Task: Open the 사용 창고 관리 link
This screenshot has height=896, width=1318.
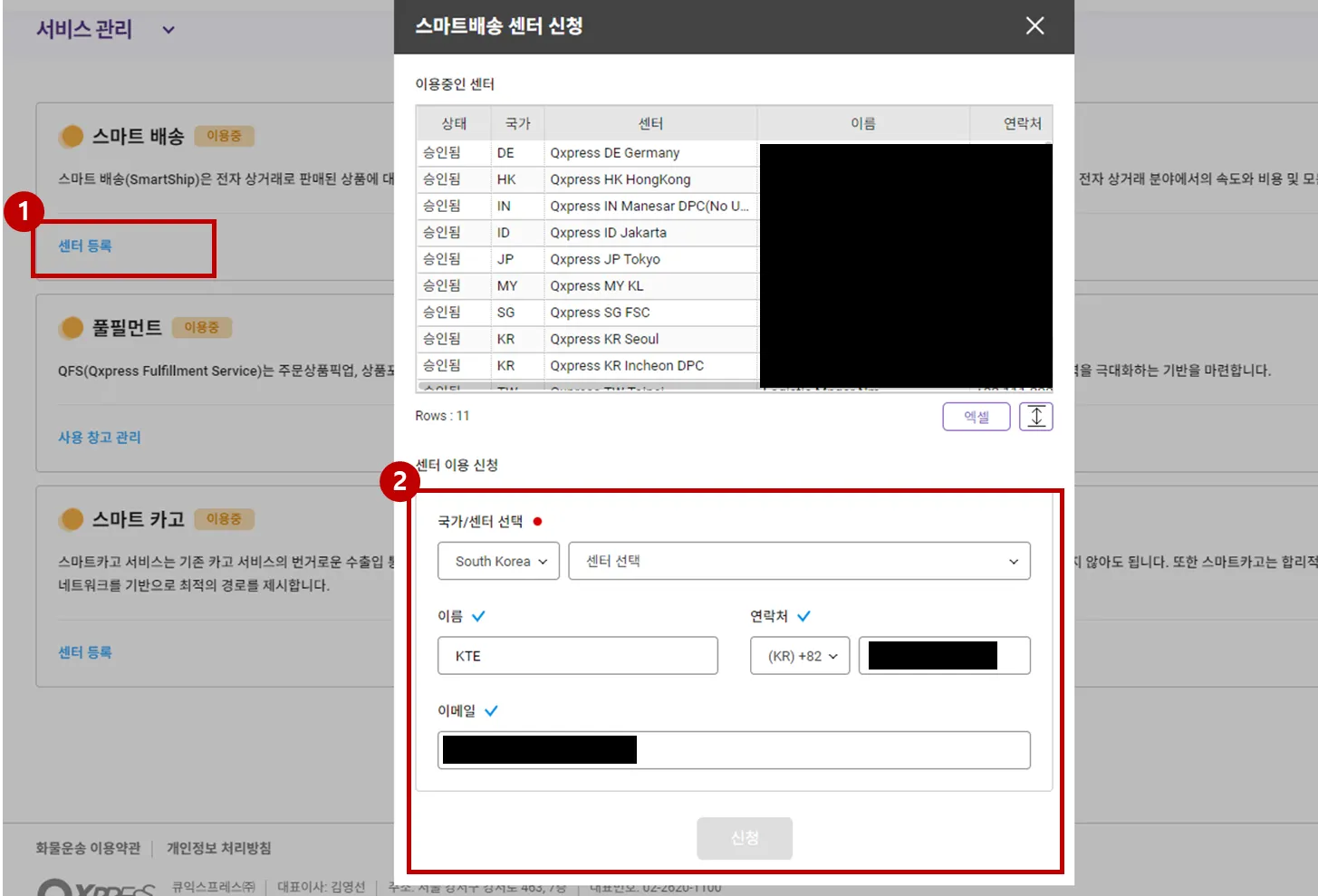Action: [x=100, y=438]
